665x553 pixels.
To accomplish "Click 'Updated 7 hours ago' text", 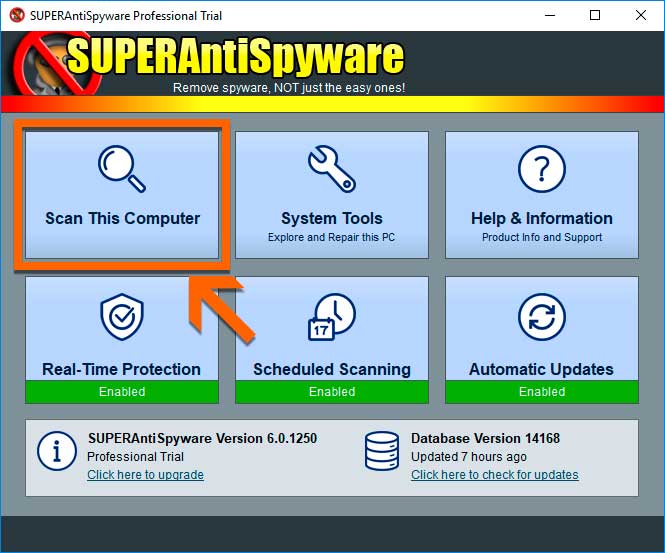I will tap(469, 457).
